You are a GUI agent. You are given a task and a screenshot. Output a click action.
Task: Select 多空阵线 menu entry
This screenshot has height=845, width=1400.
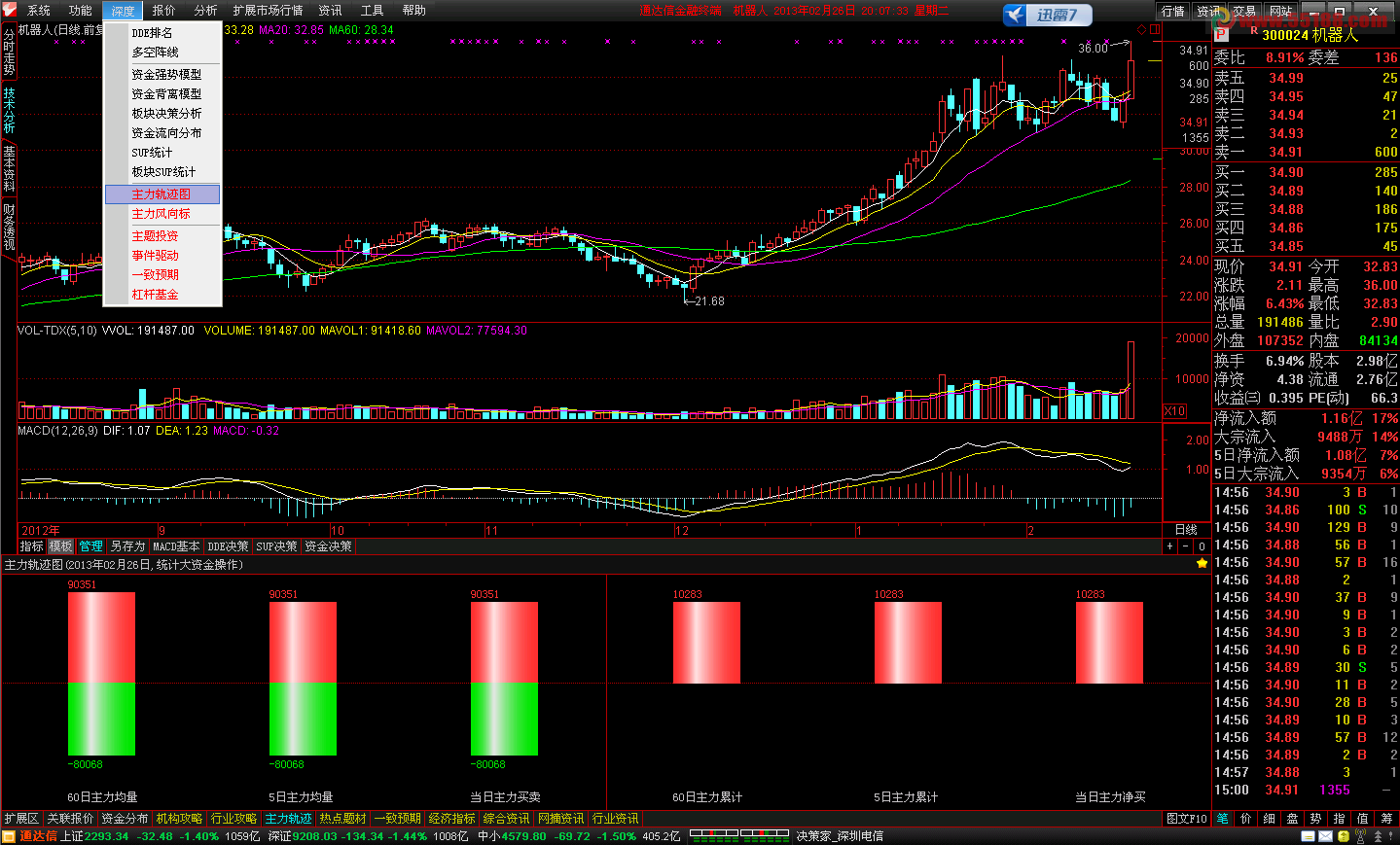pyautogui.click(x=162, y=53)
